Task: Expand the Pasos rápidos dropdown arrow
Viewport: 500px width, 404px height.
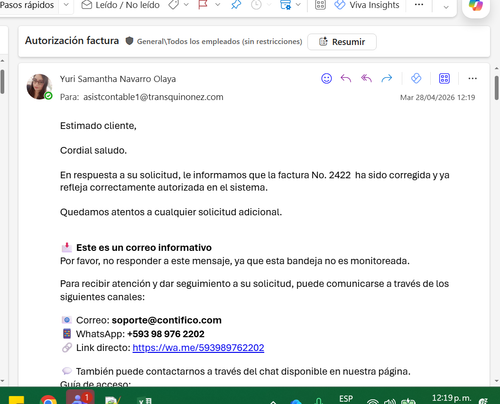Action: click(x=66, y=5)
